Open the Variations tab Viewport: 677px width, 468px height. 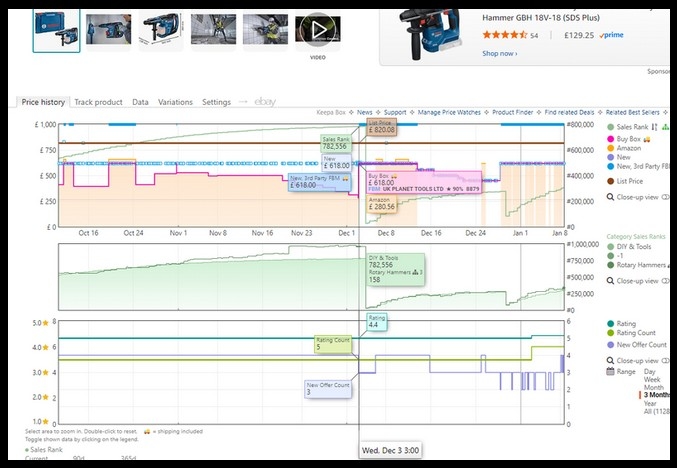coord(175,102)
